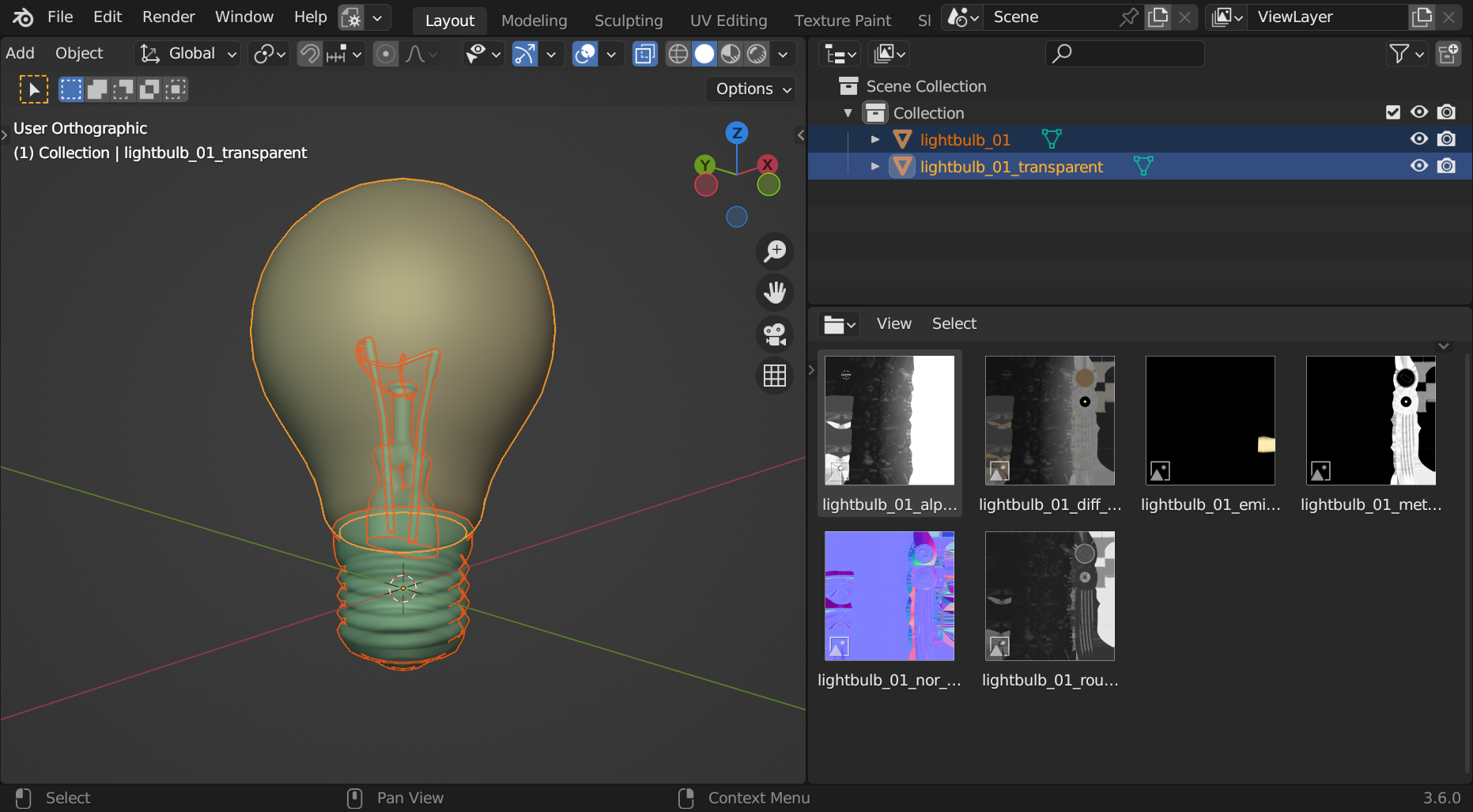
Task: Click the zoom magnifier icon in viewport
Action: pyautogui.click(x=775, y=251)
